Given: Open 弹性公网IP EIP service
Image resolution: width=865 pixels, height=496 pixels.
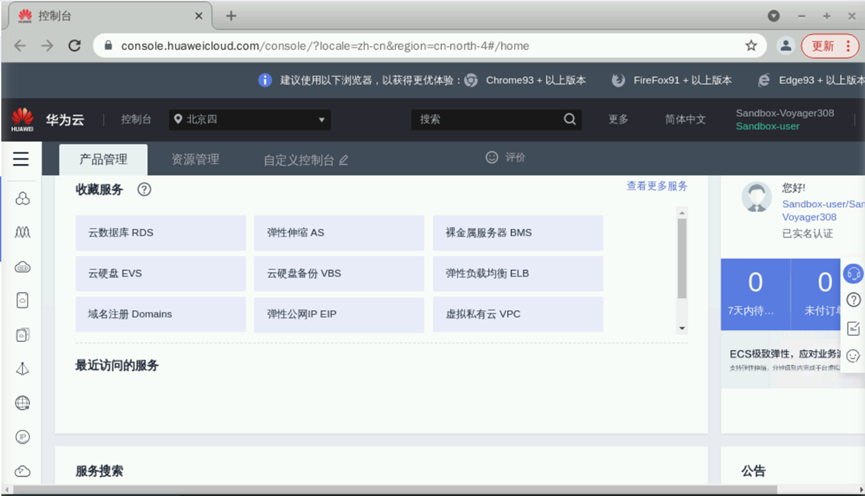Looking at the screenshot, I should pyautogui.click(x=339, y=314).
